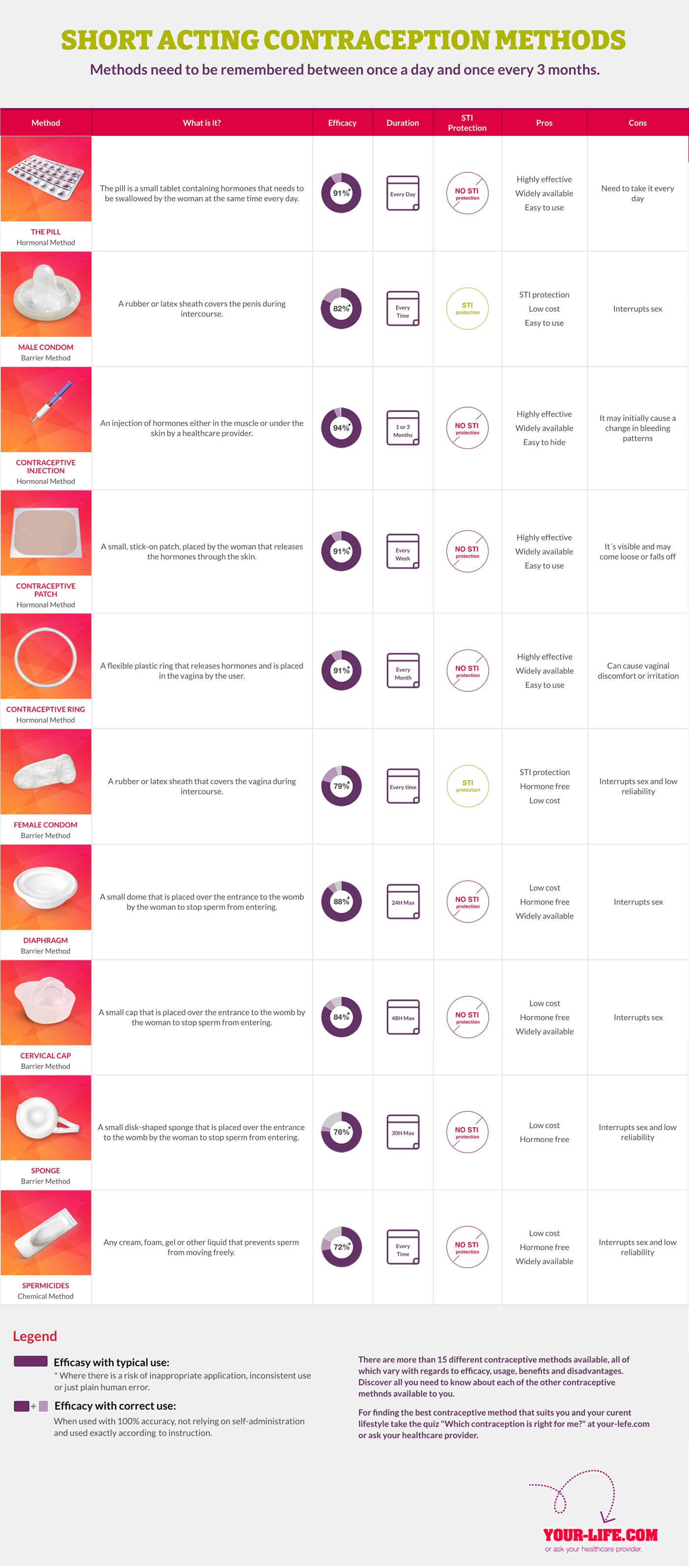Click the 48H Max duration icon
689x1568 pixels.
[x=403, y=1017]
